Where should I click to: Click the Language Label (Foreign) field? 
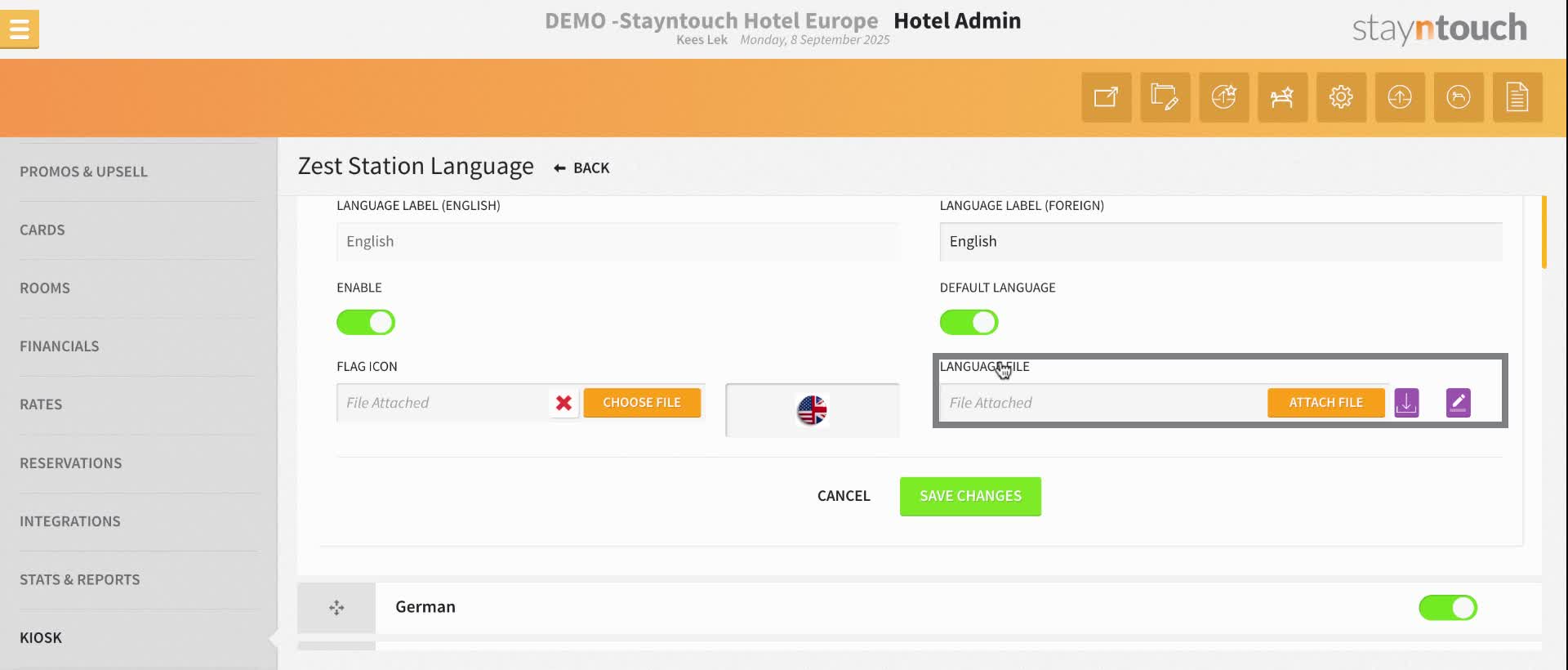click(x=1221, y=242)
